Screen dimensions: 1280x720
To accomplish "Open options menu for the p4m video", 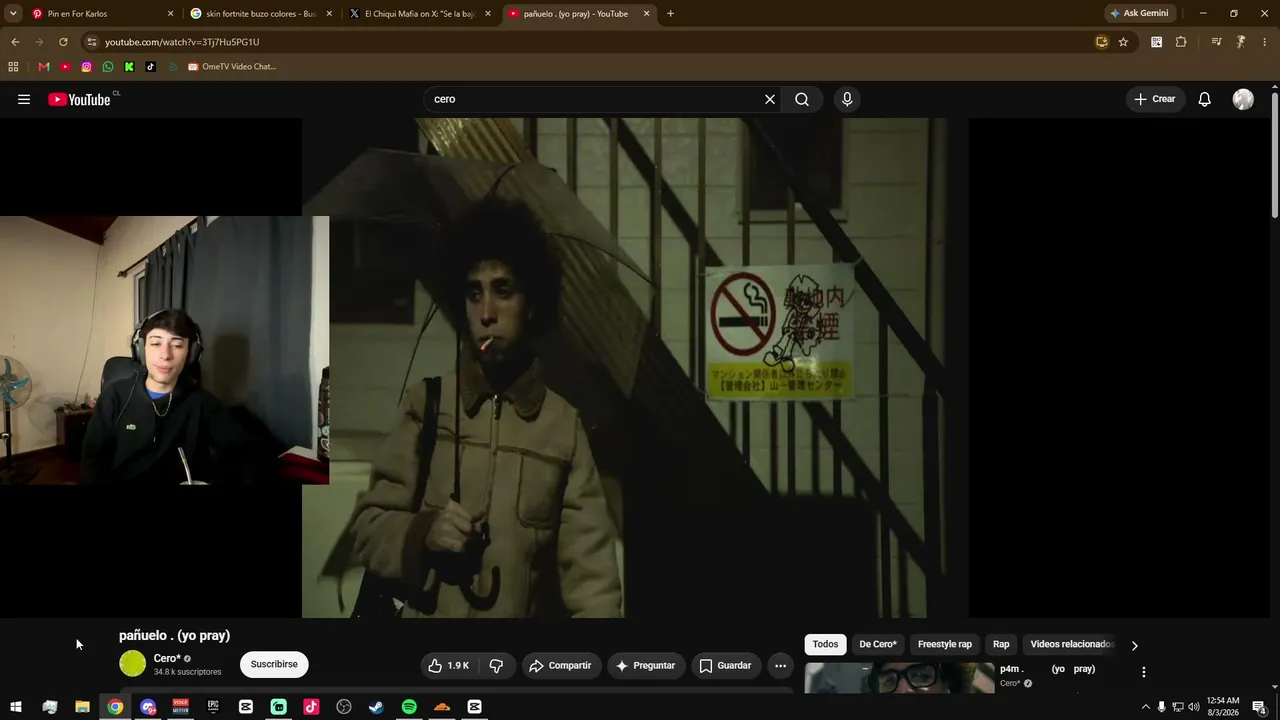I will [1144, 672].
